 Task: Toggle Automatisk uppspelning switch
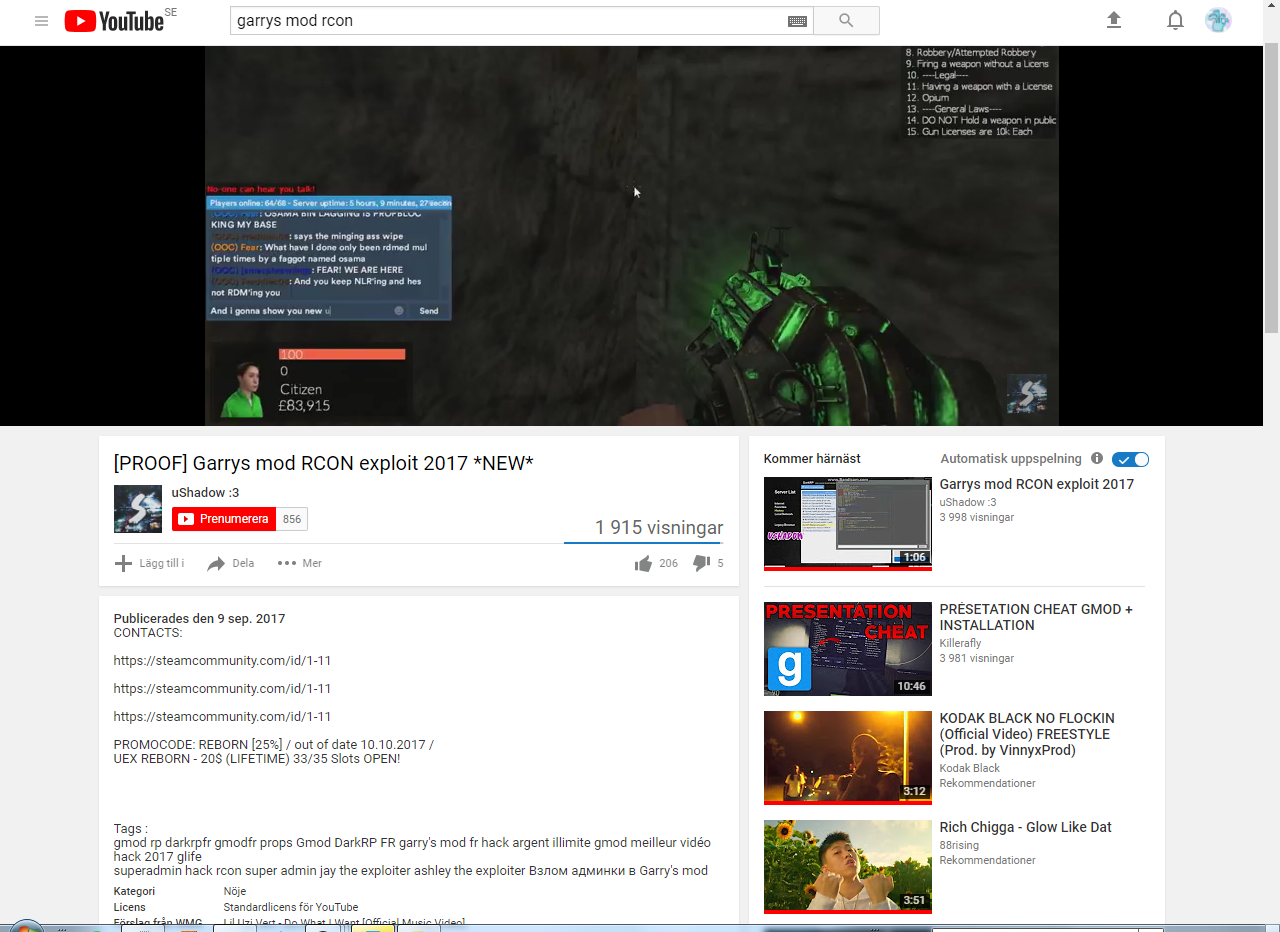point(1131,459)
